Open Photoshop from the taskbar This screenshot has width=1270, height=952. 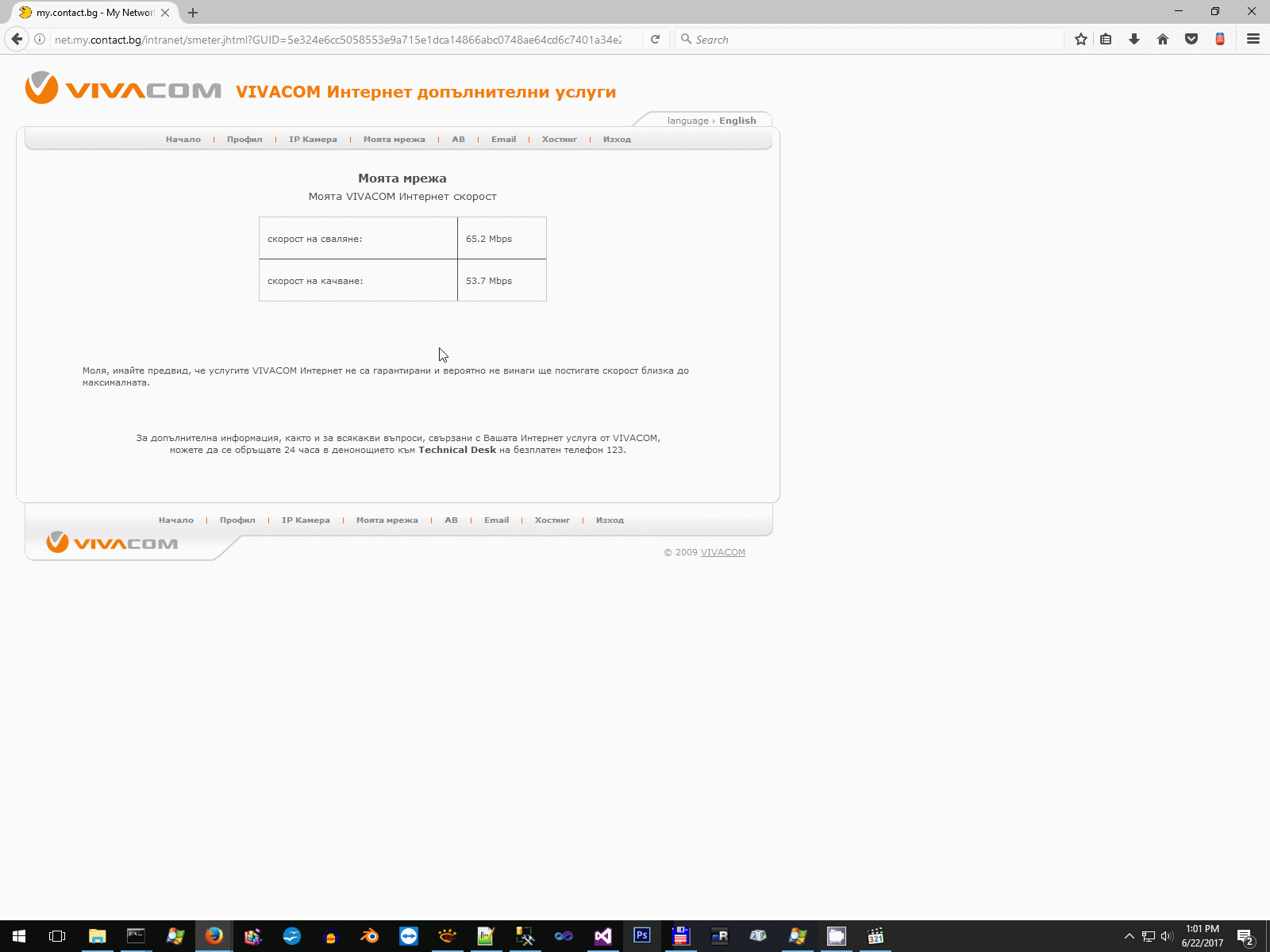[x=641, y=936]
